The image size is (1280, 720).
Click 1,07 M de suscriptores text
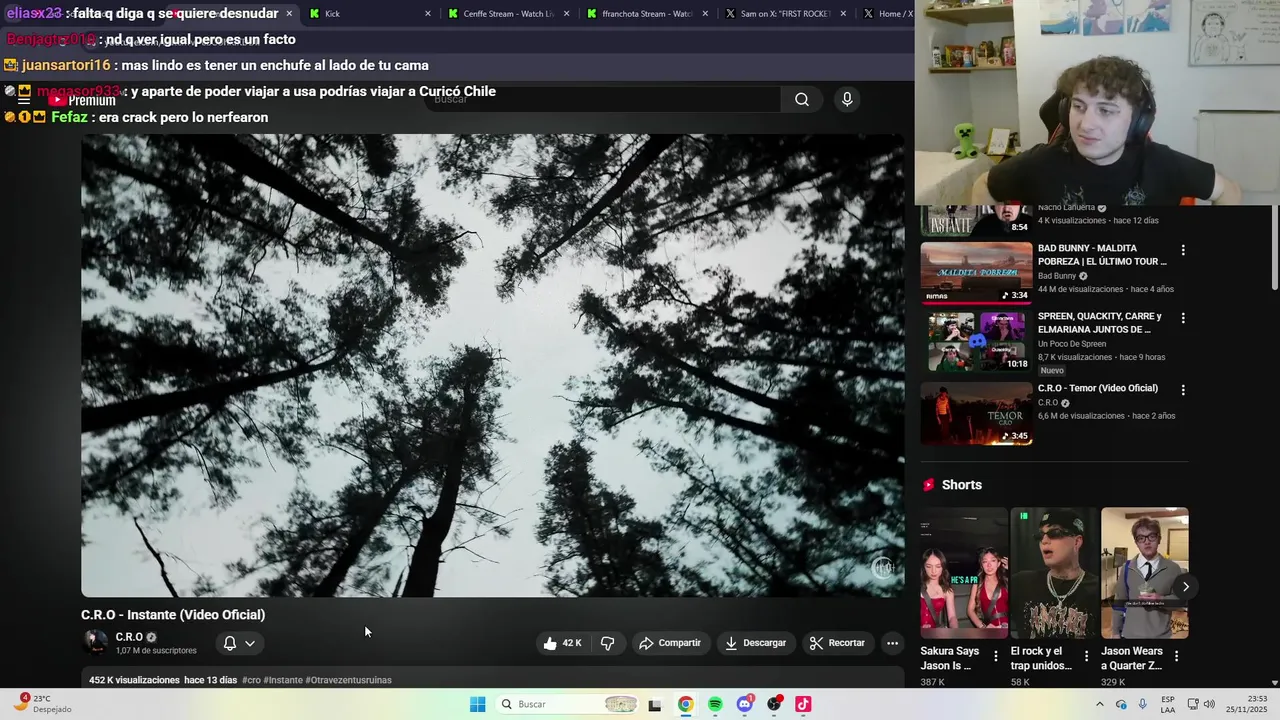coord(156,651)
